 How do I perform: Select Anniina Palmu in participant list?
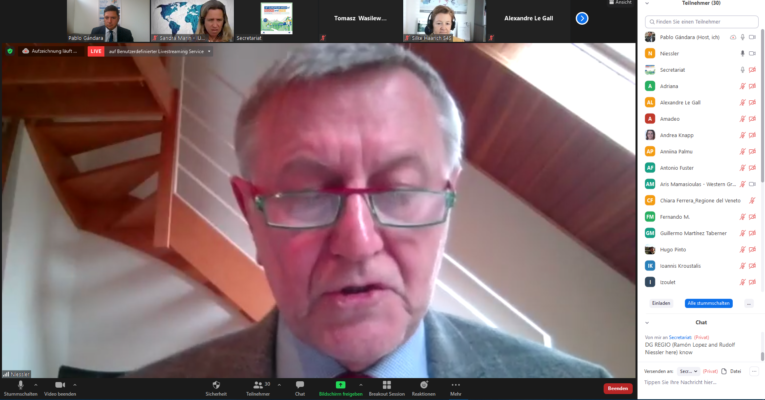pos(701,151)
